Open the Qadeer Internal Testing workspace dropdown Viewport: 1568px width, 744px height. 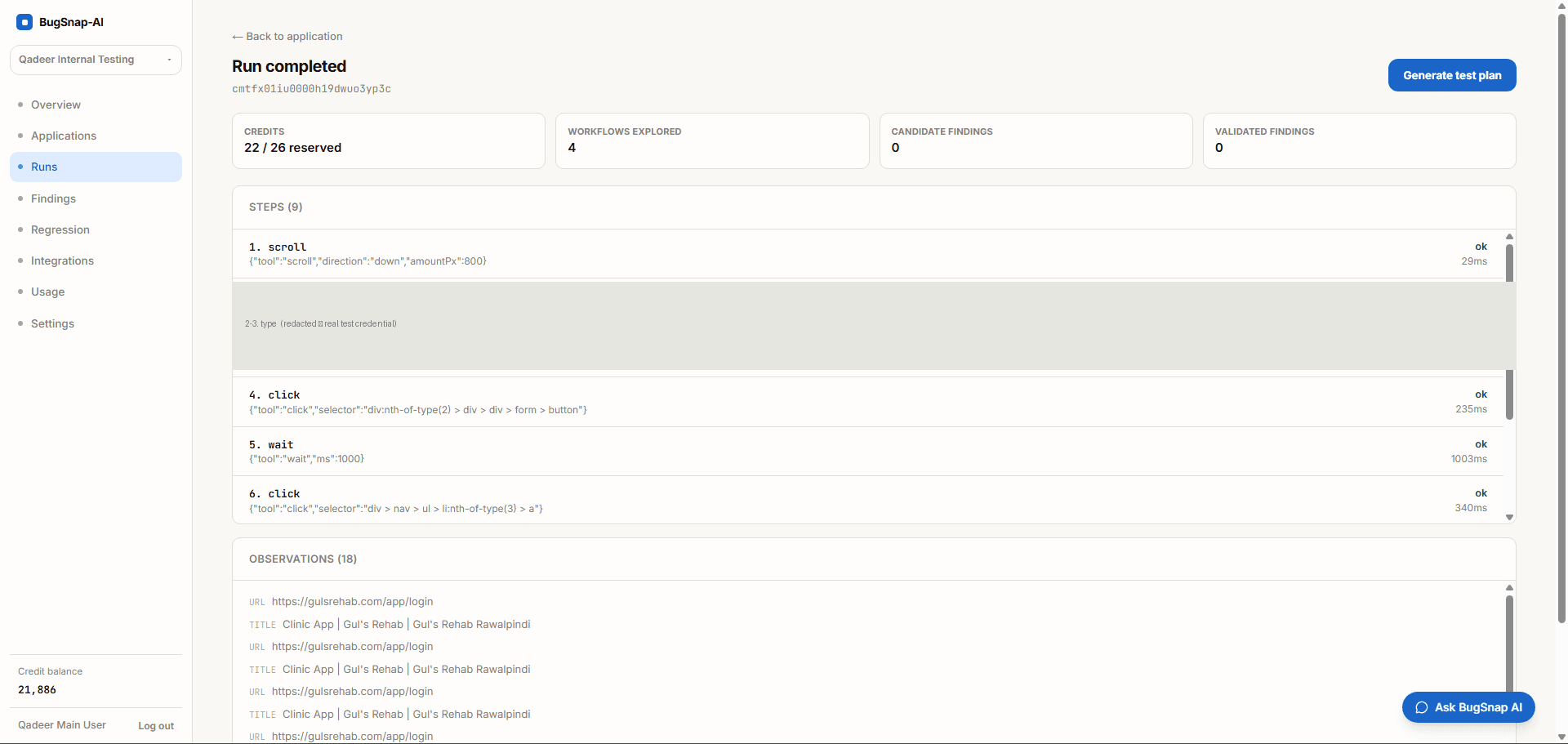tap(96, 60)
